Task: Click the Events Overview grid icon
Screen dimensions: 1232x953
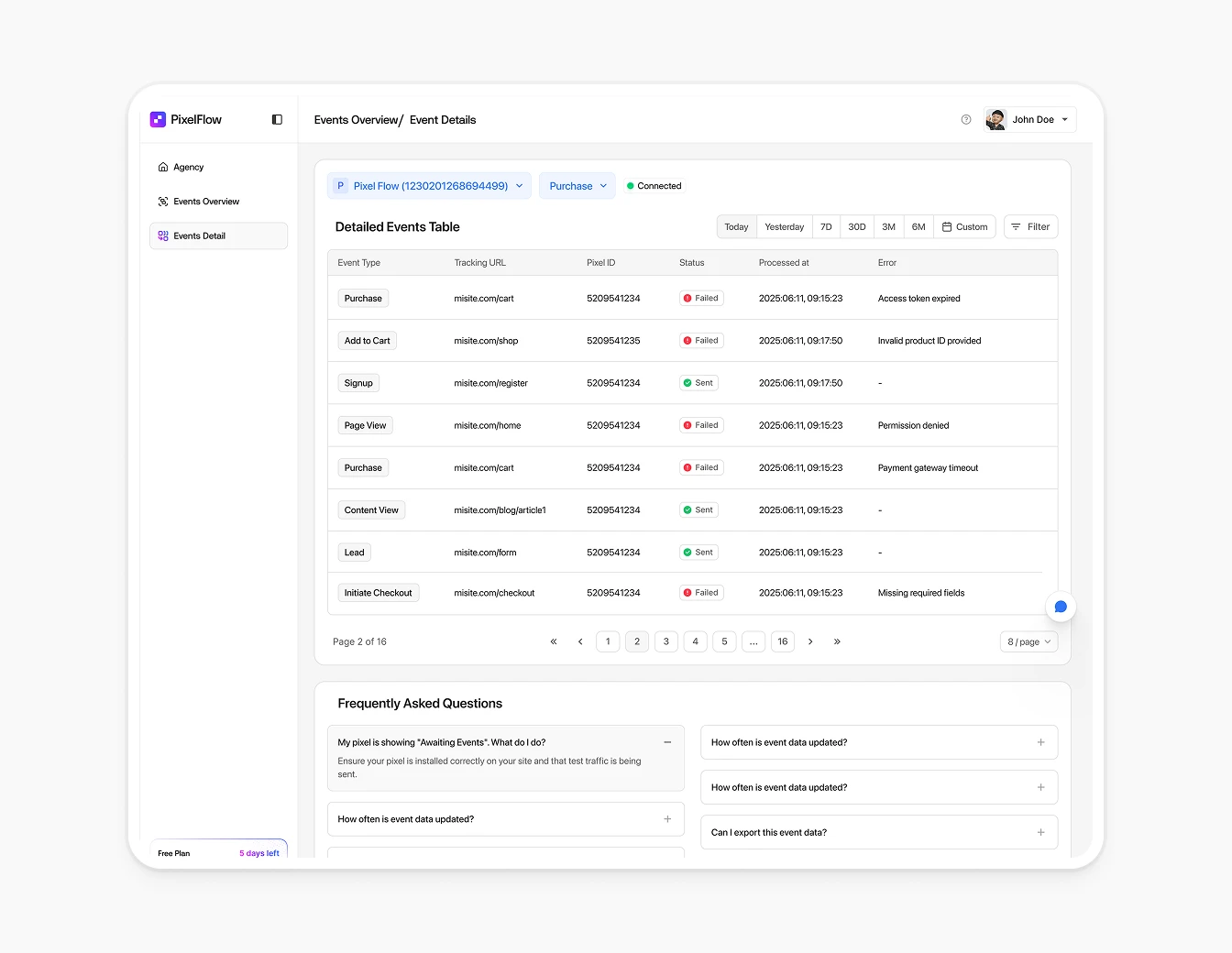Action: coord(165,201)
